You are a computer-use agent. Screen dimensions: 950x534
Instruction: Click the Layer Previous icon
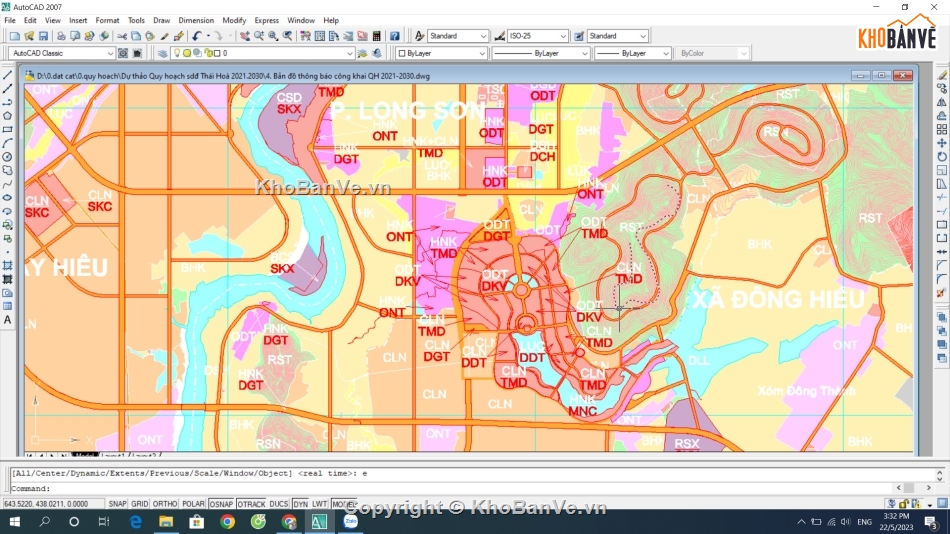[377, 53]
